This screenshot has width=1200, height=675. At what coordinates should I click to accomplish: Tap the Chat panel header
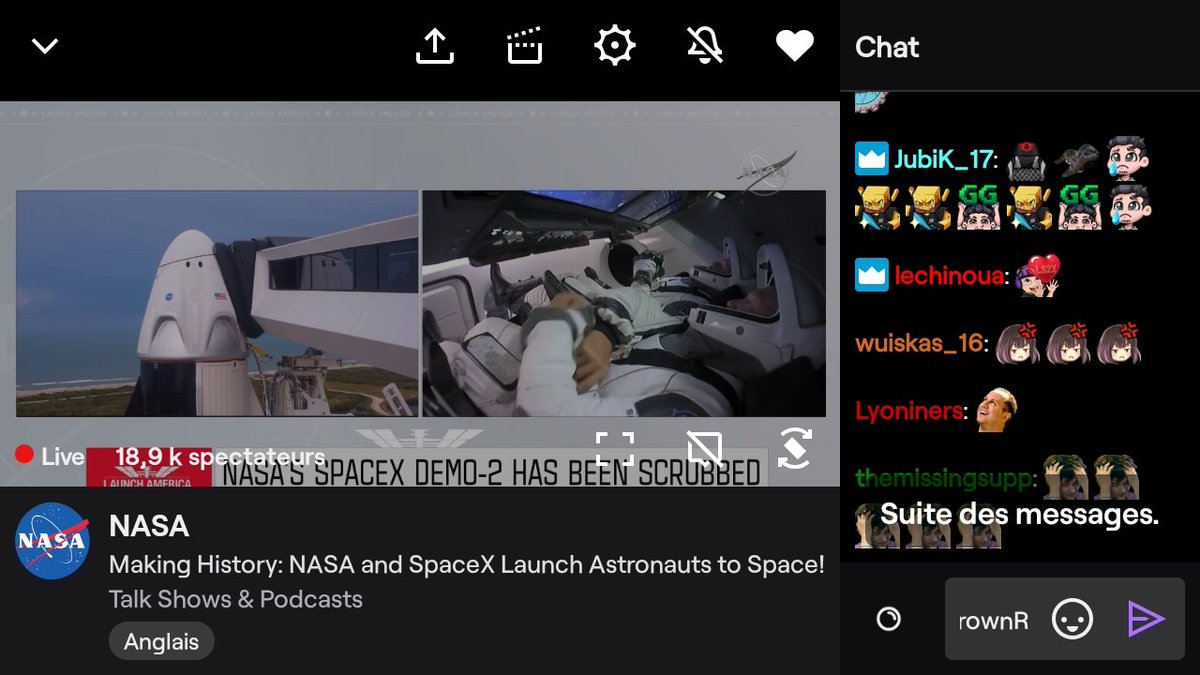click(887, 47)
